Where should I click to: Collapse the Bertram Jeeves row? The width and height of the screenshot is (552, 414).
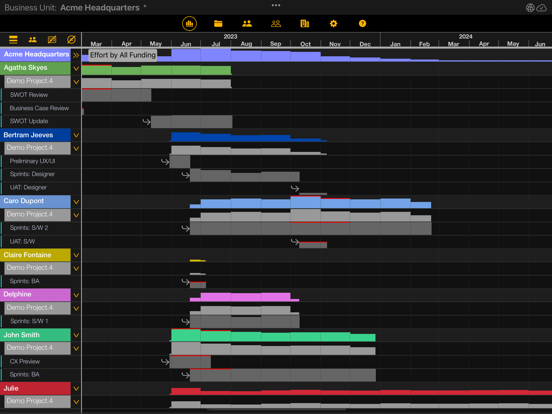76,135
